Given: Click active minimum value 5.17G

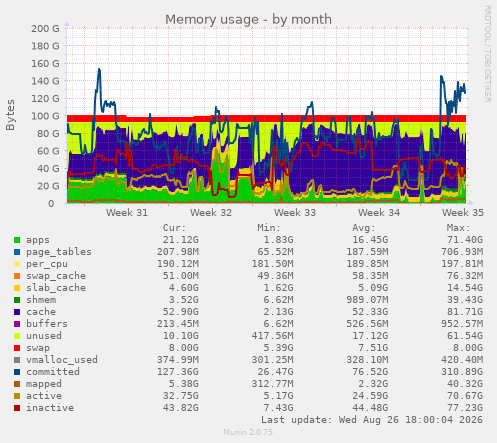Looking at the screenshot, I should point(278,396).
